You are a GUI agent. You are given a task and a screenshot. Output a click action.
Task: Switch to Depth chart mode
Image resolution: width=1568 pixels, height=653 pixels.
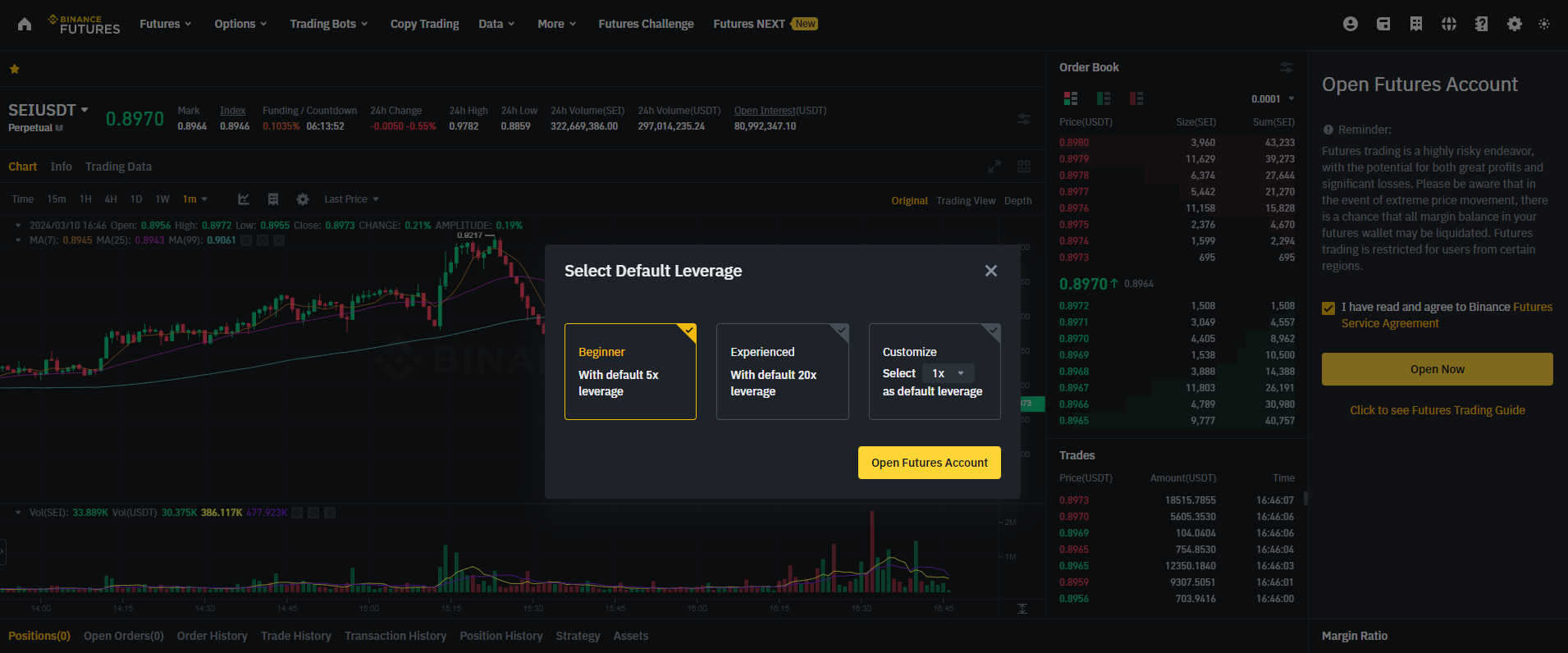(x=1018, y=201)
